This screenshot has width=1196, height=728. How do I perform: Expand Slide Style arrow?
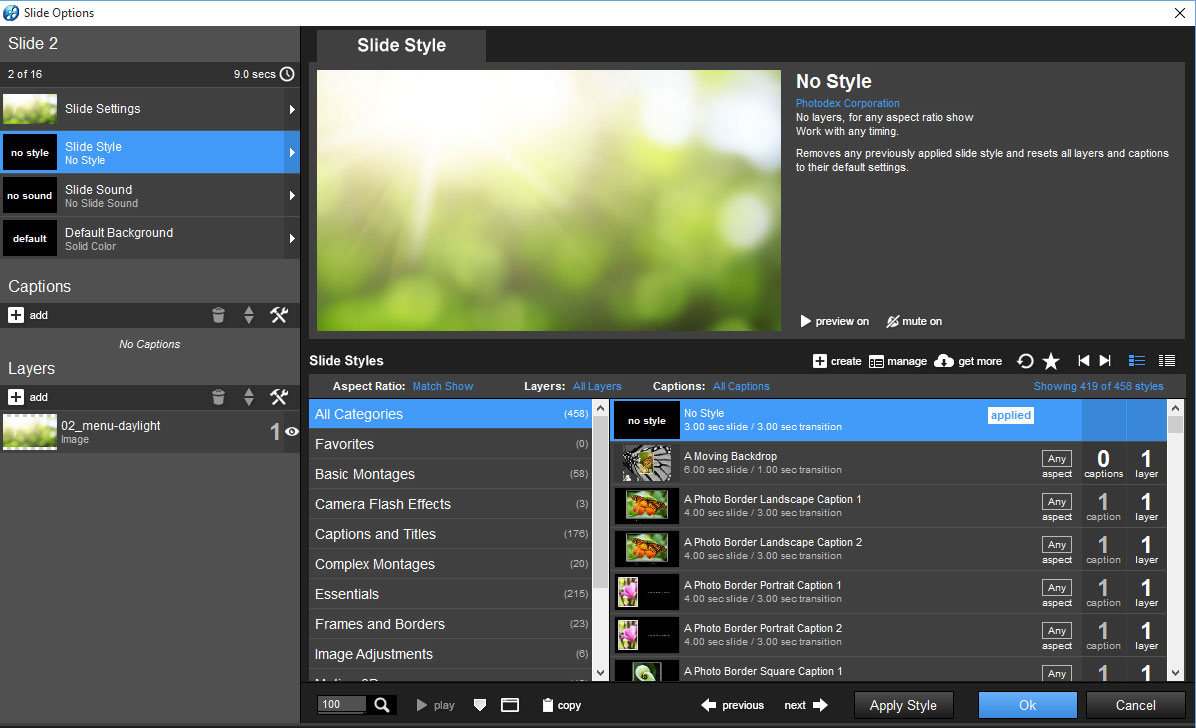pos(292,153)
